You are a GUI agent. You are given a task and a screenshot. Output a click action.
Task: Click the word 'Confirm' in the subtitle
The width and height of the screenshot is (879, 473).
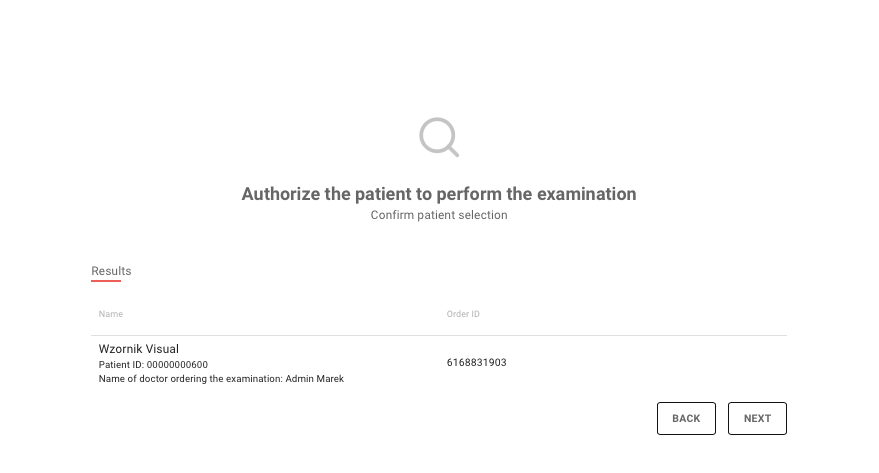pos(391,215)
